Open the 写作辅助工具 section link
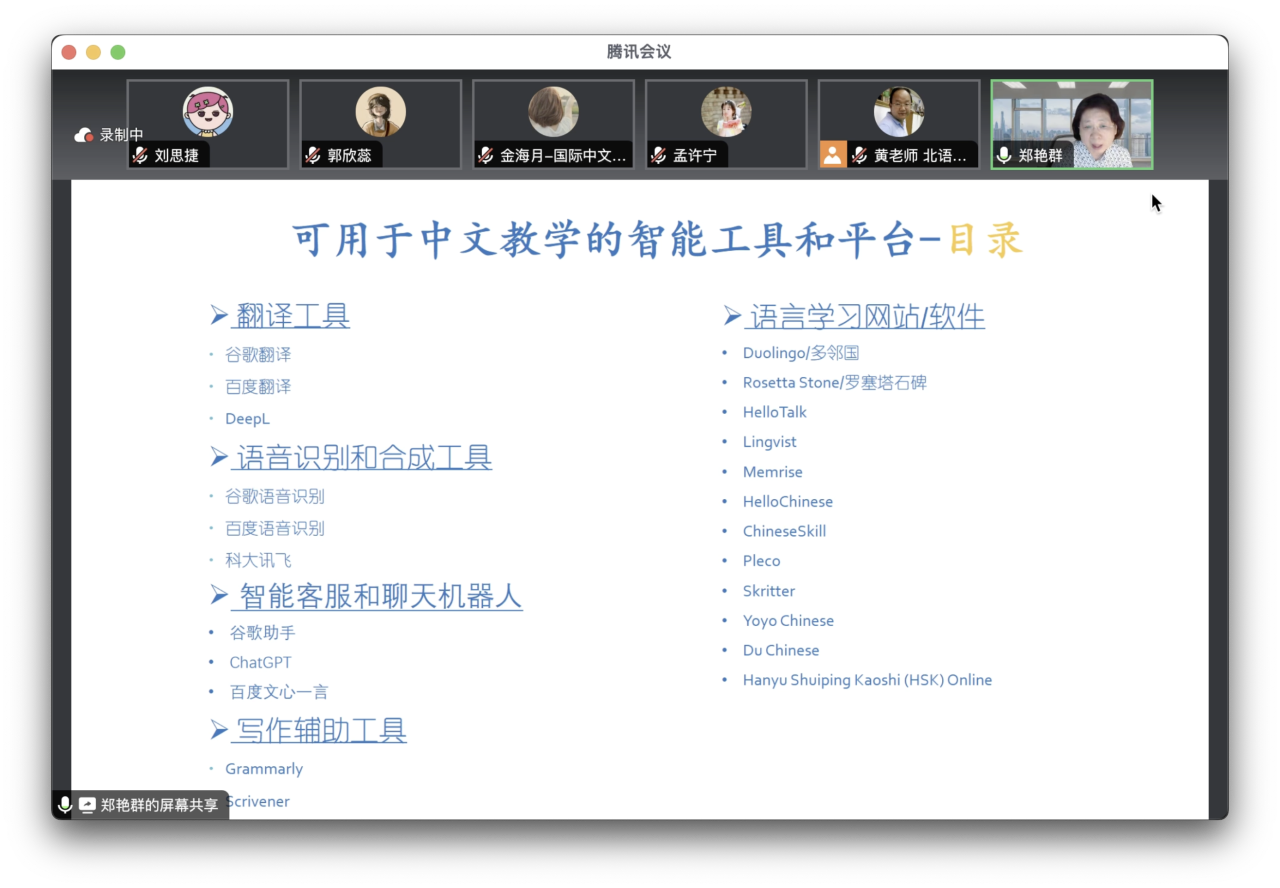1280x888 pixels. [319, 730]
